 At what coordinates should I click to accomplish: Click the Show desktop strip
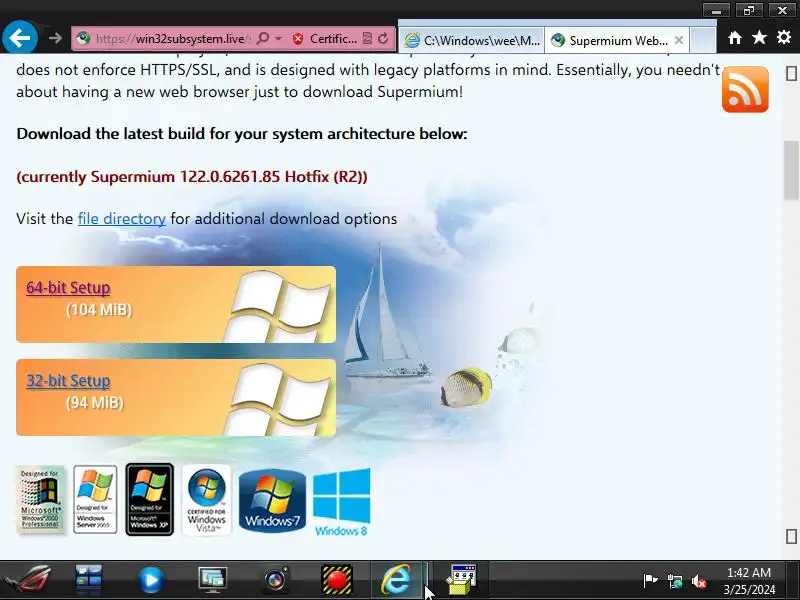[794, 580]
